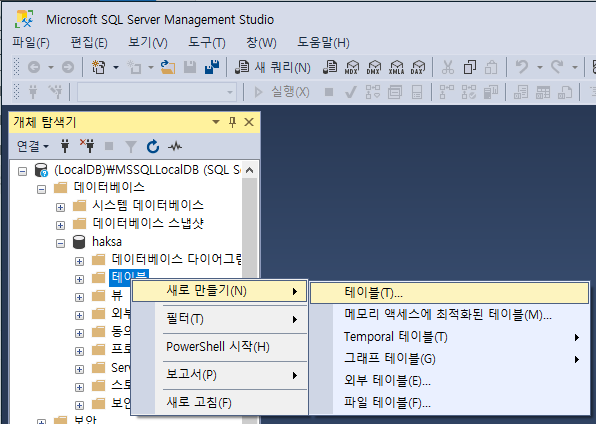Collapse the (LocalDB) server node
The height and width of the screenshot is (424, 596).
22,171
